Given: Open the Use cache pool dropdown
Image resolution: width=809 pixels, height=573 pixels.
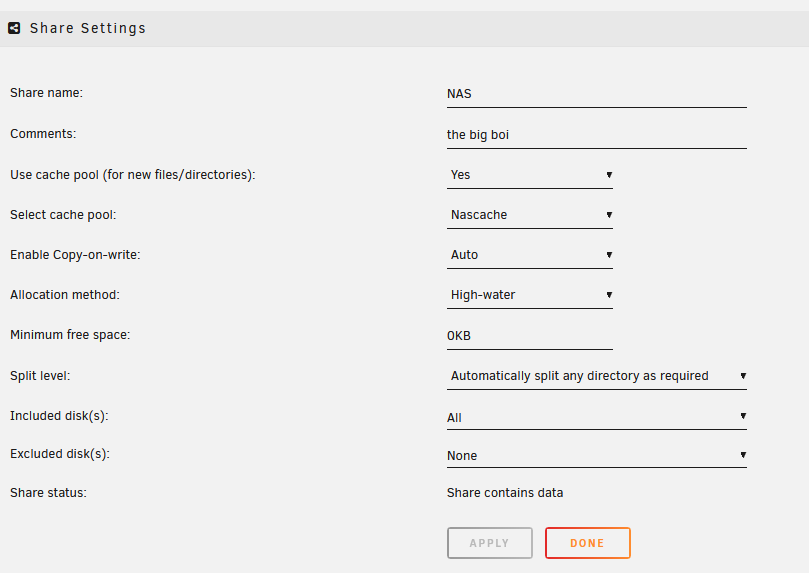Looking at the screenshot, I should tap(530, 175).
